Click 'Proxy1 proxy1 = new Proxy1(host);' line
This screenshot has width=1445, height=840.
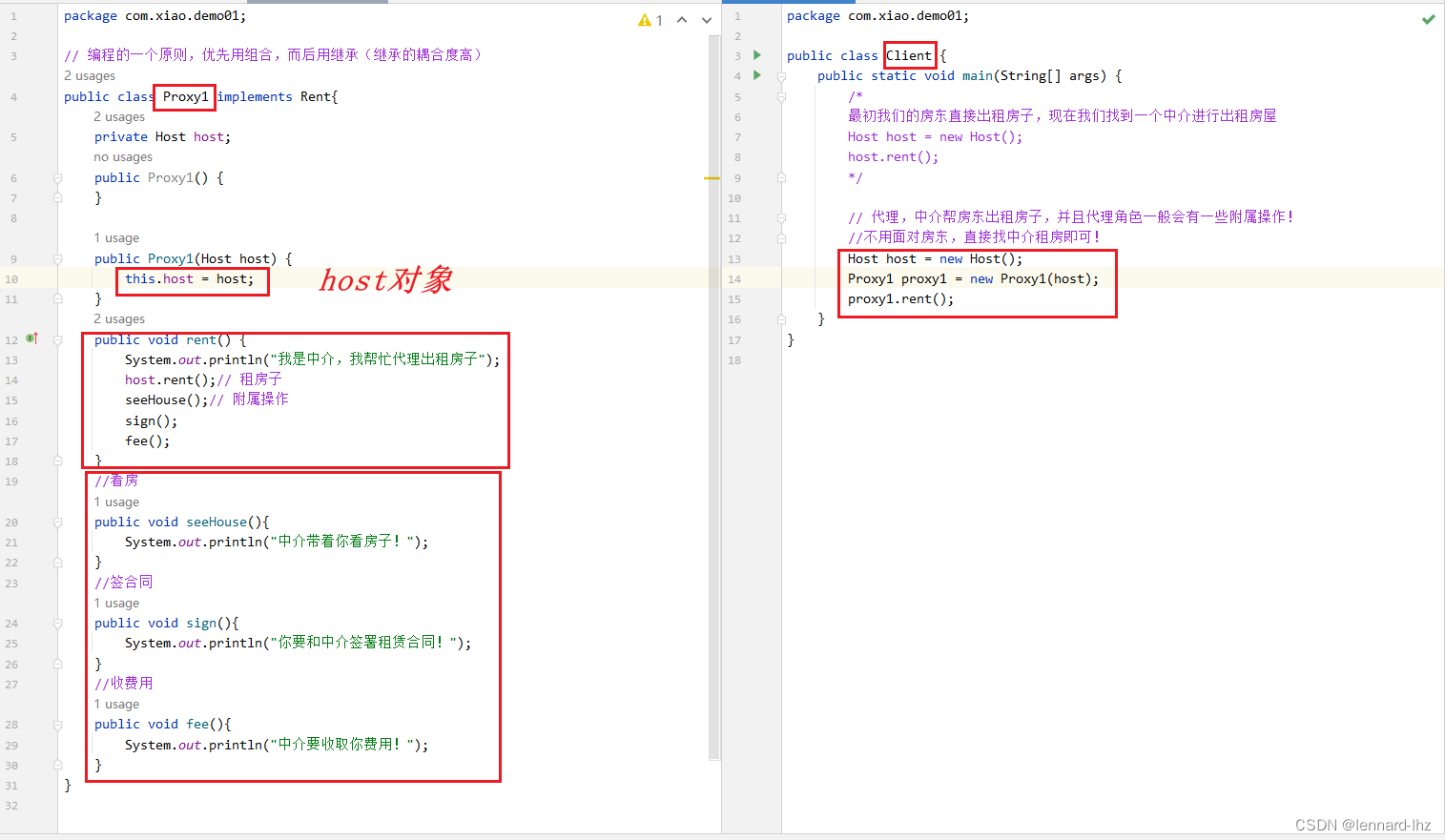pyautogui.click(x=973, y=279)
